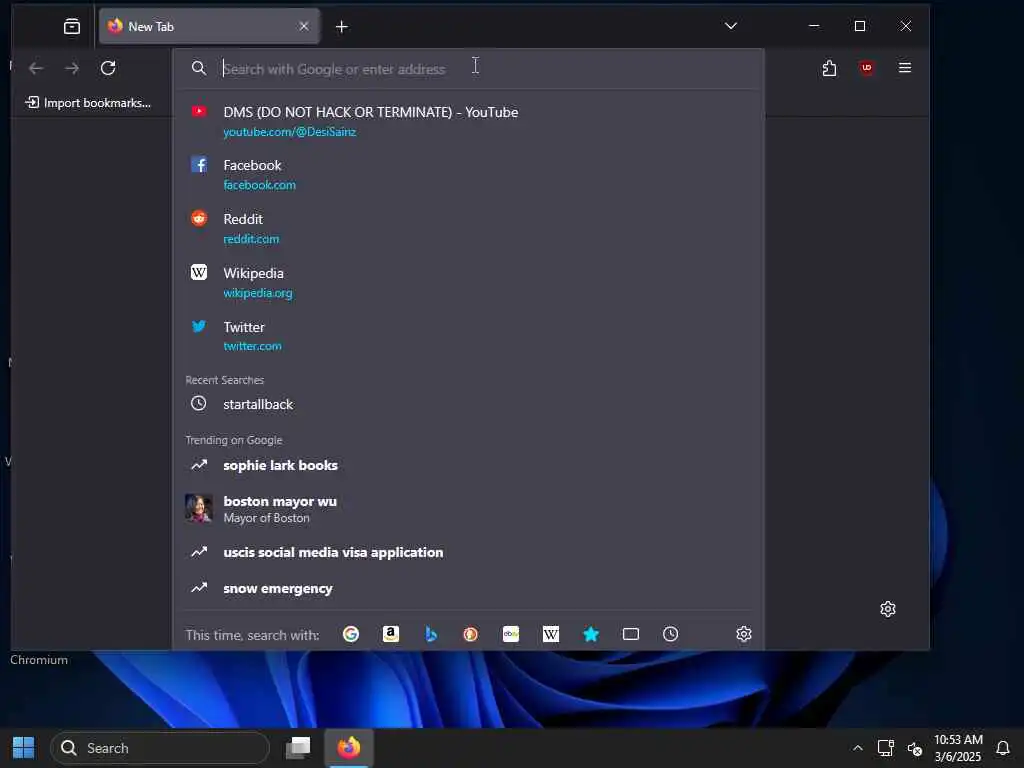Minimize the Firefox window

[x=814, y=26]
